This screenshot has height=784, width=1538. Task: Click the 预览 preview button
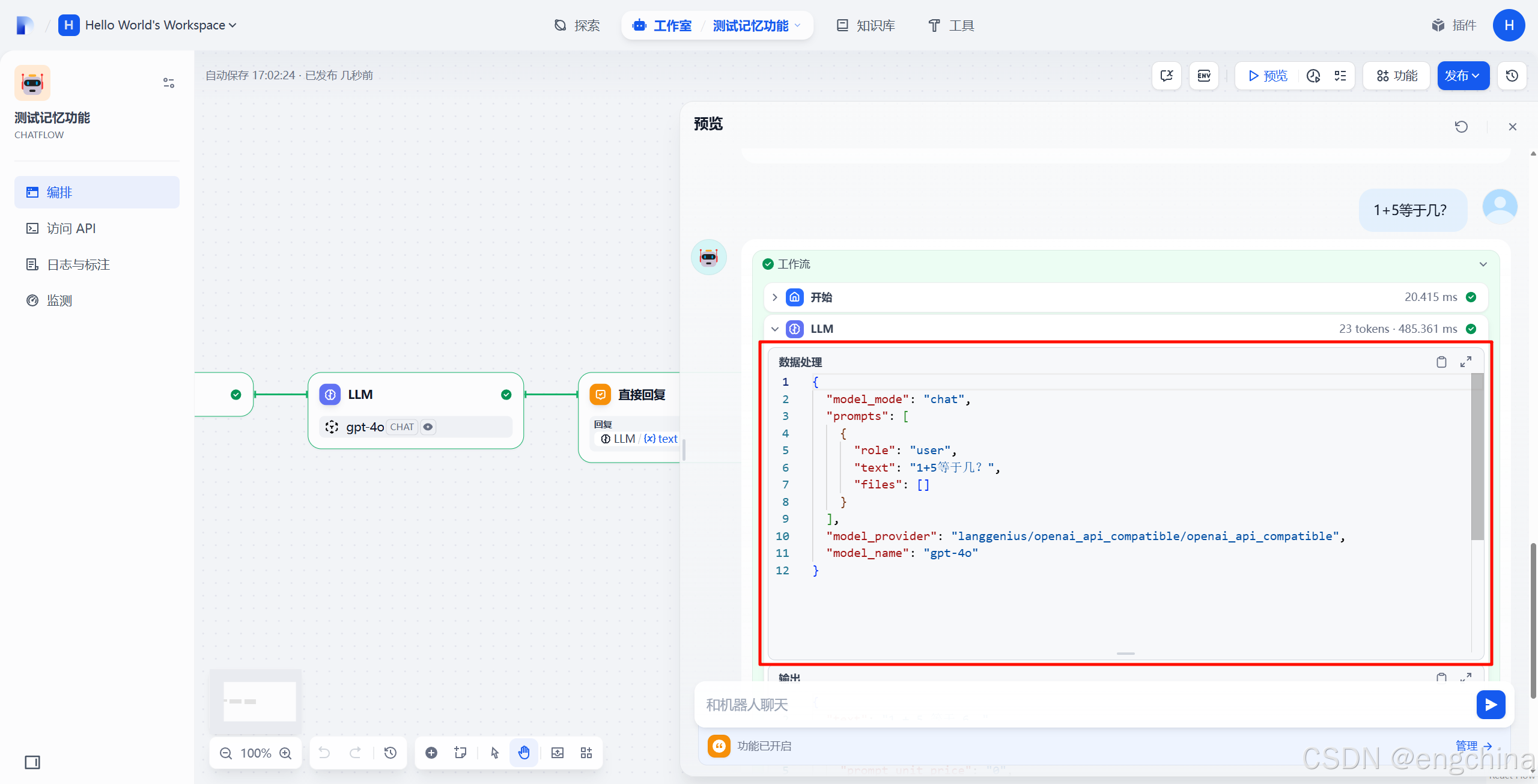click(x=1267, y=76)
